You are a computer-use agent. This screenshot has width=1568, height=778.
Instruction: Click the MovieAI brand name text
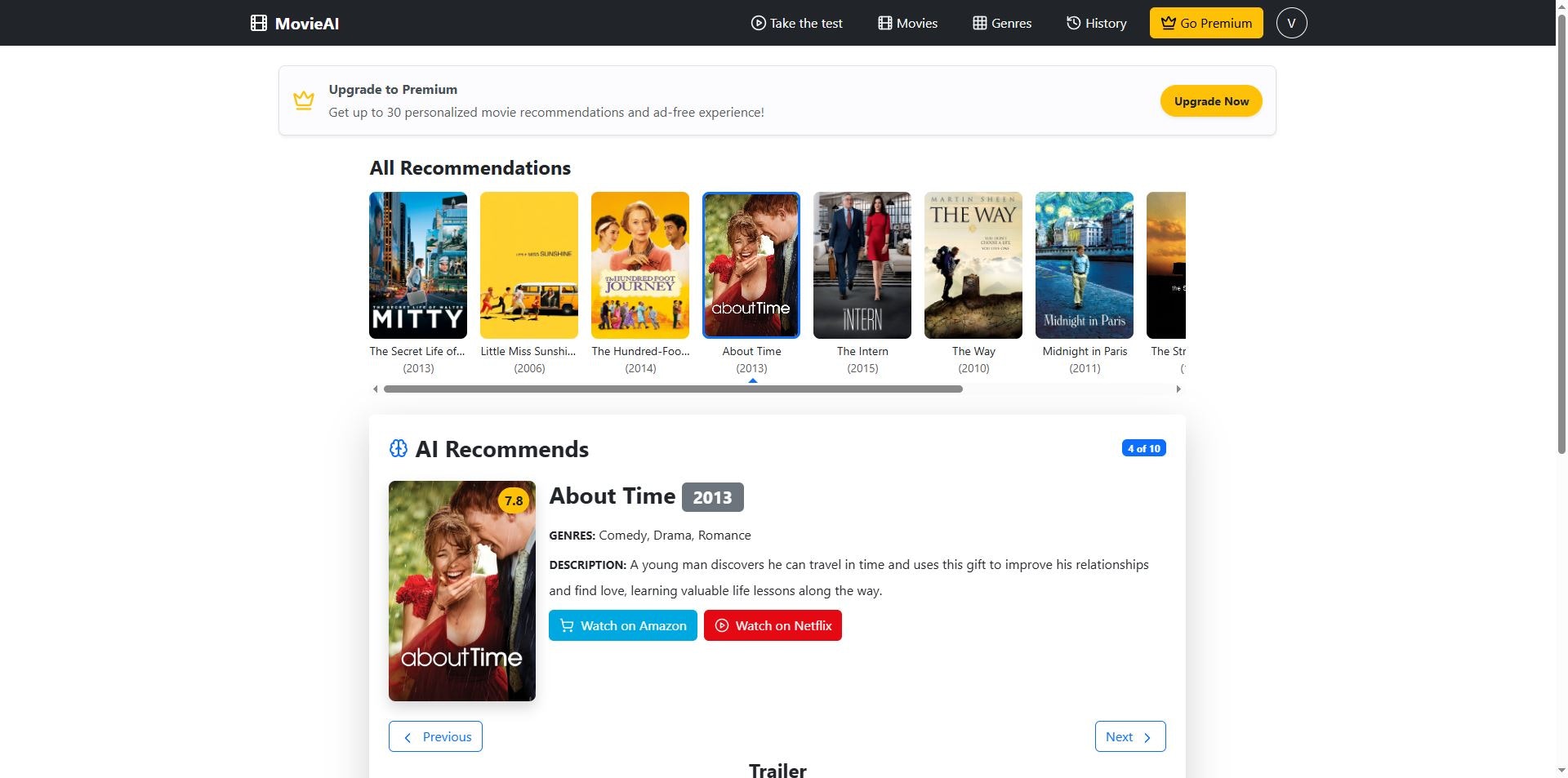(307, 24)
